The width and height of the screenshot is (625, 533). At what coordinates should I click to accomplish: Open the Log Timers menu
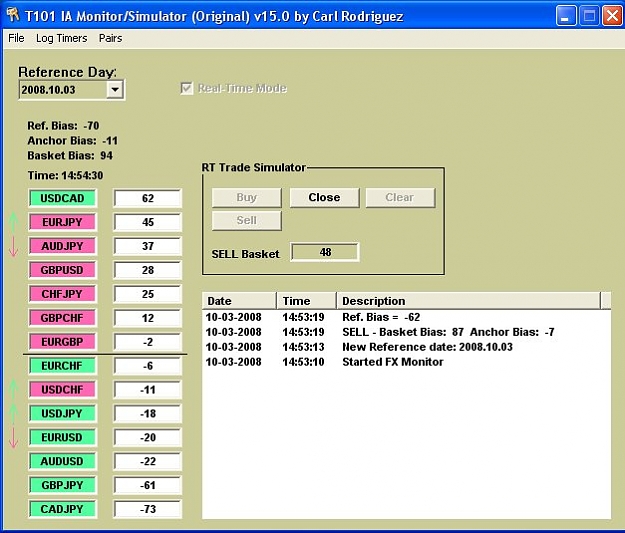click(x=61, y=38)
